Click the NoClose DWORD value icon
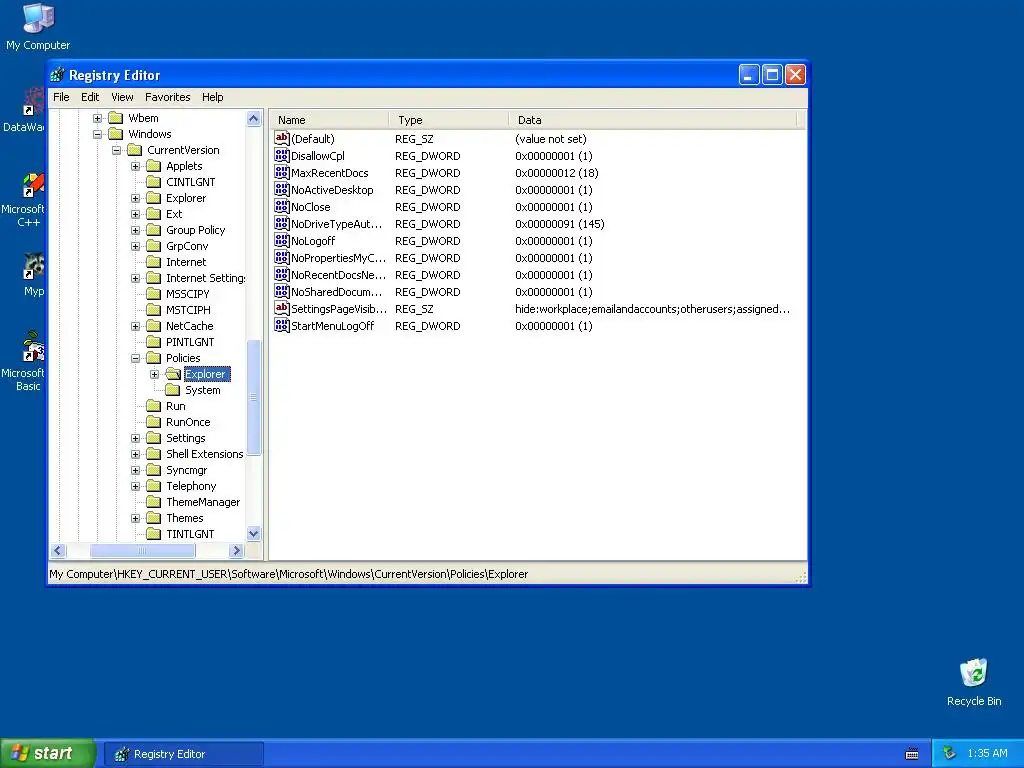Image resolution: width=1024 pixels, height=768 pixels. [281, 206]
